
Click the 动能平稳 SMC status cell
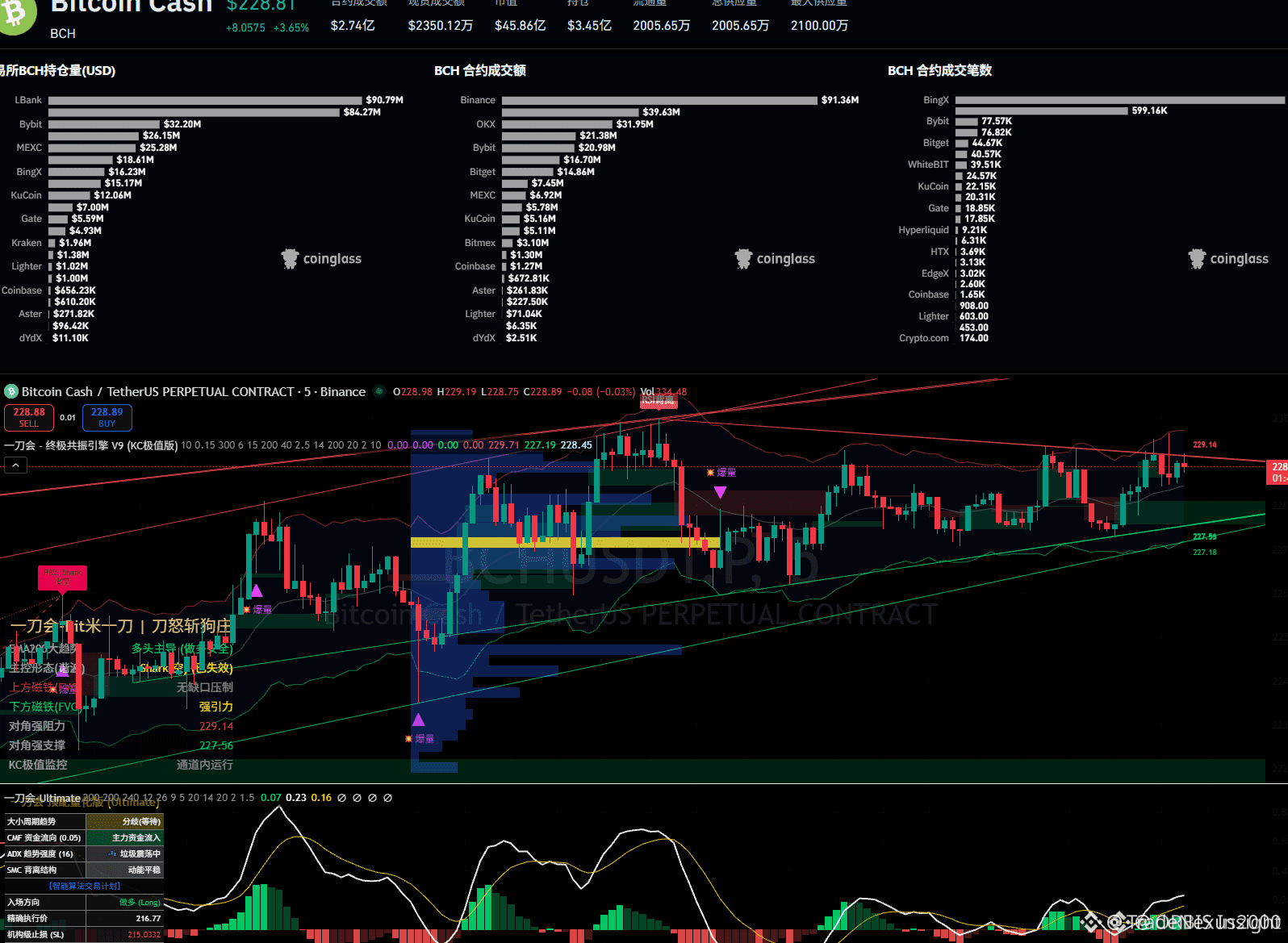[x=125, y=870]
